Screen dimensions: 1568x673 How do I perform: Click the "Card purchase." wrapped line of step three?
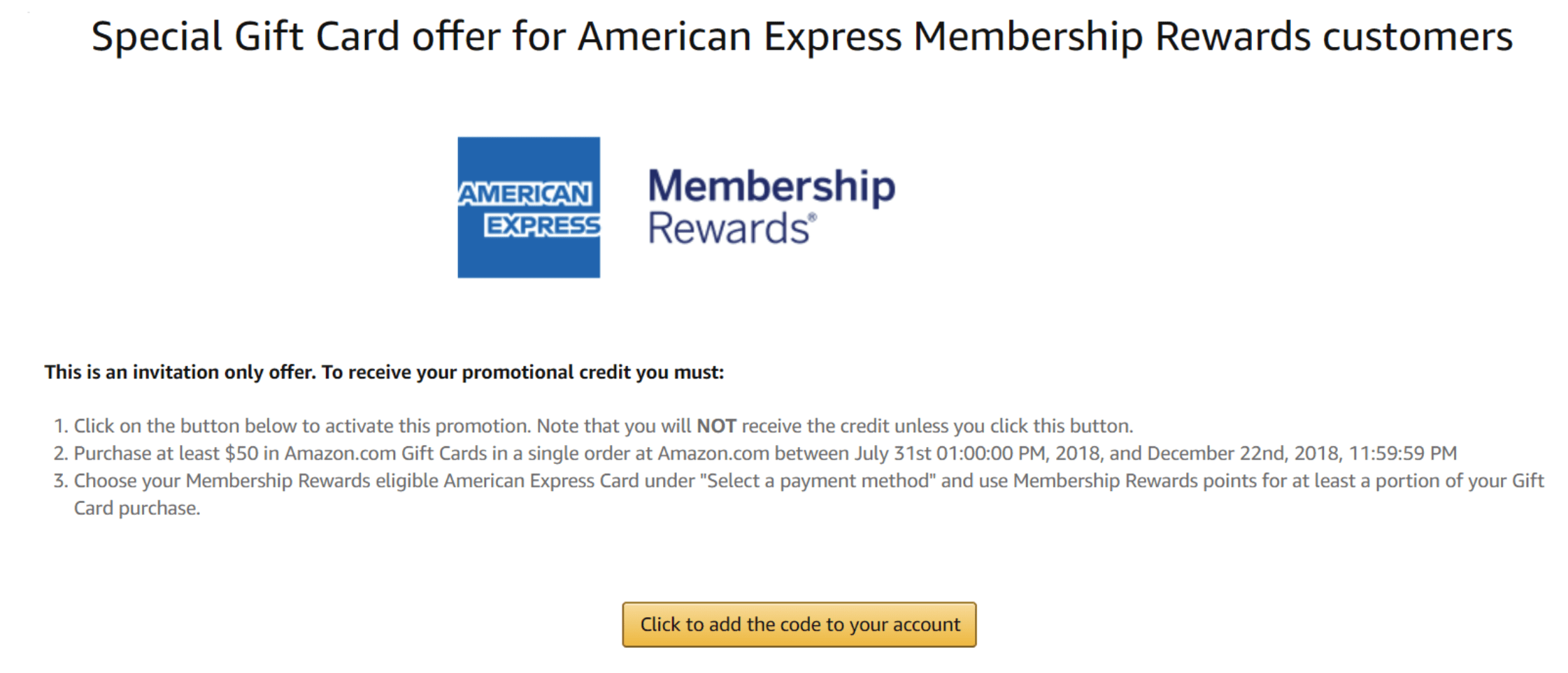point(137,508)
